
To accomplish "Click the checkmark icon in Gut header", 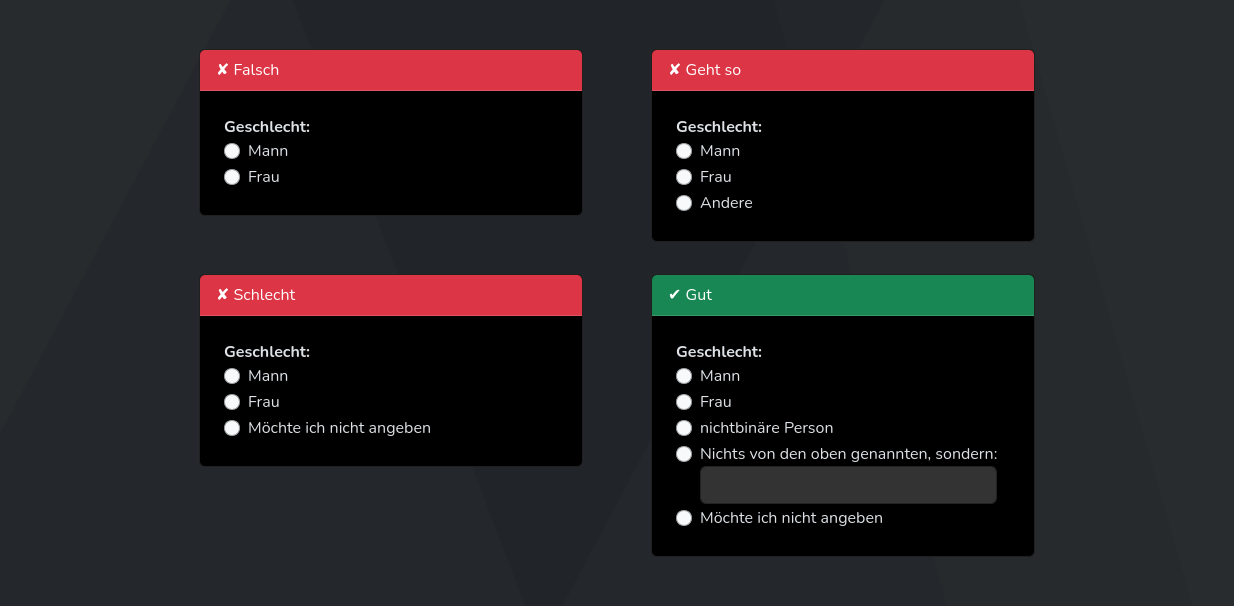I will tap(674, 295).
